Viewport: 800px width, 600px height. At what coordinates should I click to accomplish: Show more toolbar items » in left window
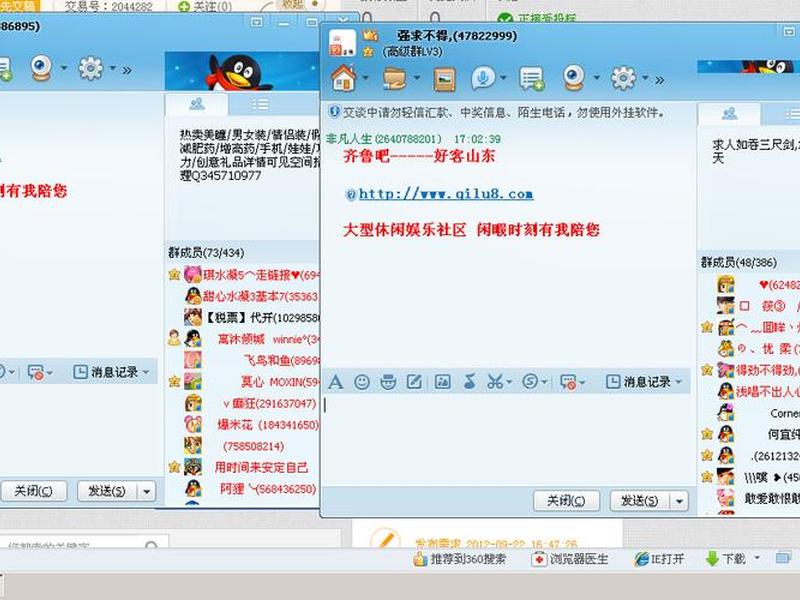click(127, 70)
